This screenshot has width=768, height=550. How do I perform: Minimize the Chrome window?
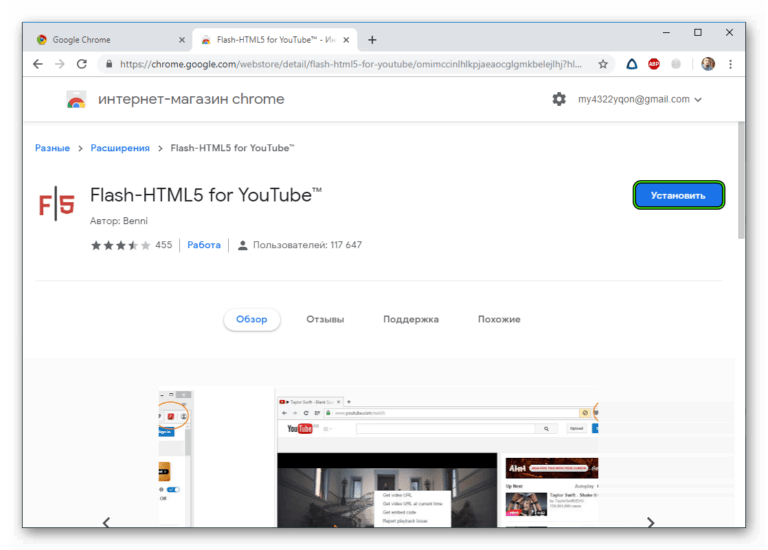[666, 32]
